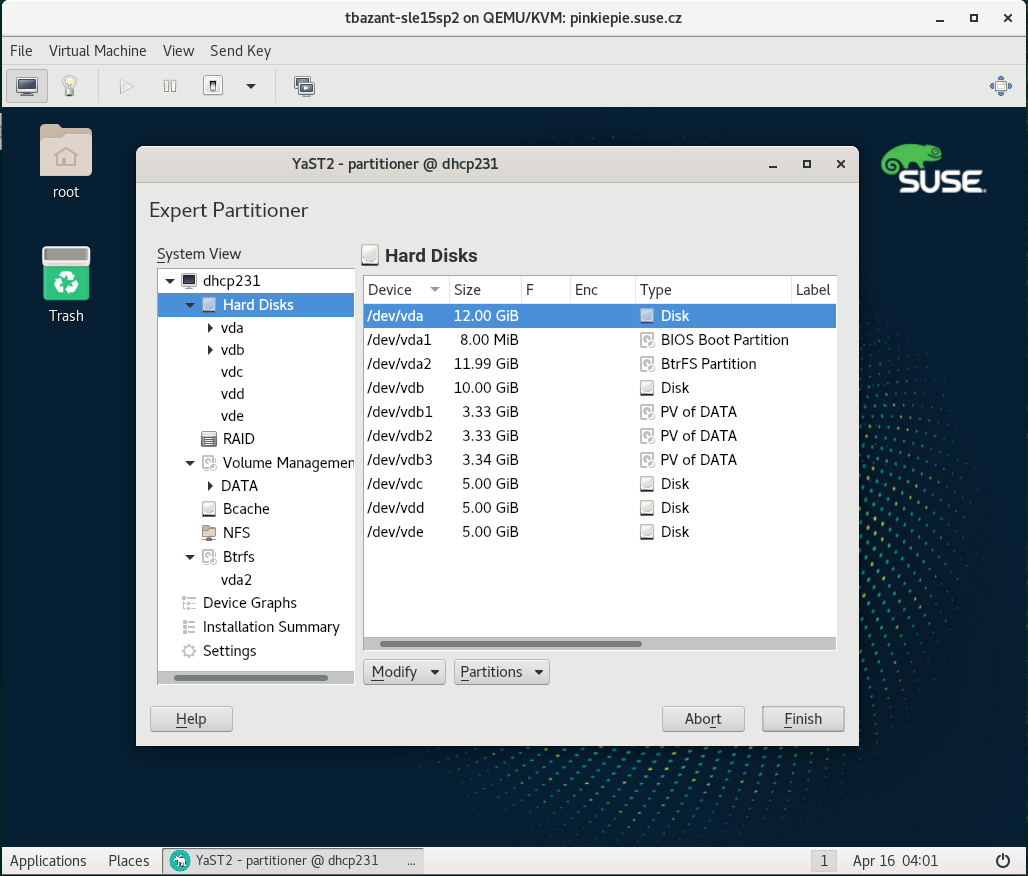Click the Finish button
This screenshot has height=876, width=1028.
pos(802,719)
